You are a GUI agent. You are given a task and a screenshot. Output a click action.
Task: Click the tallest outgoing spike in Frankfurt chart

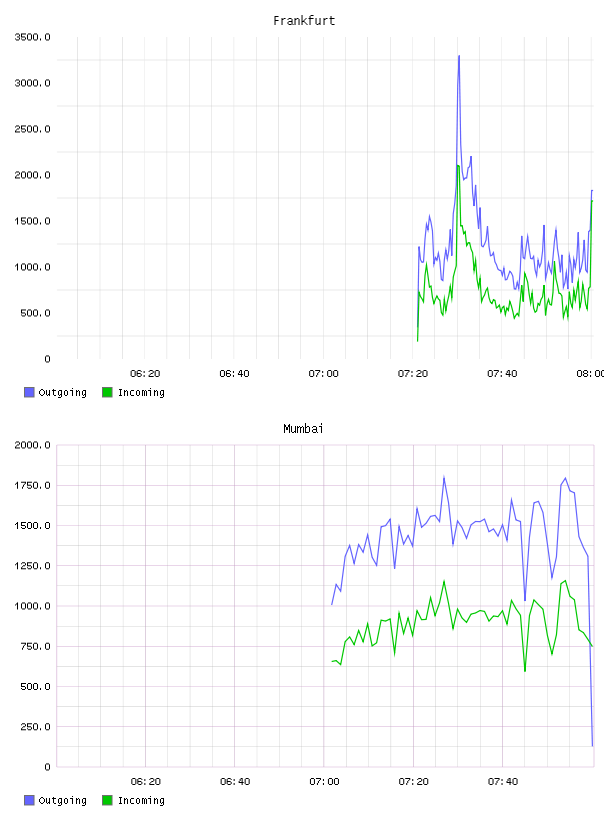tap(459, 56)
